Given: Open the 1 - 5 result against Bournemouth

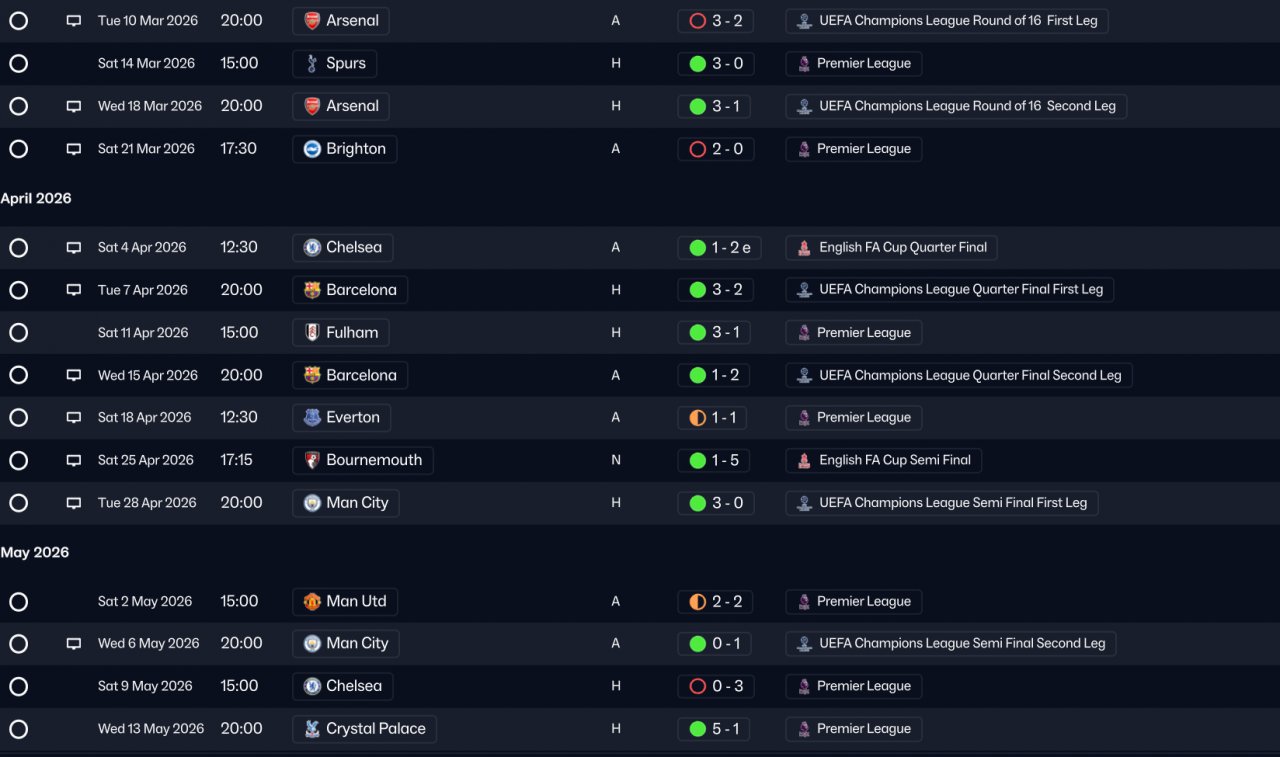Looking at the screenshot, I should 716,460.
